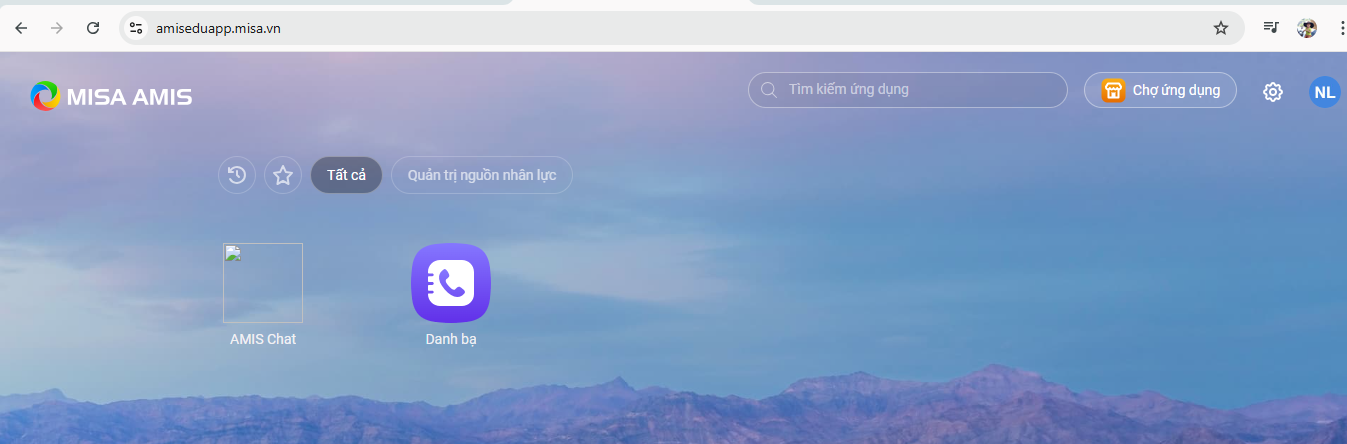View site information icon in address bar
1347x444 pixels.
click(137, 28)
